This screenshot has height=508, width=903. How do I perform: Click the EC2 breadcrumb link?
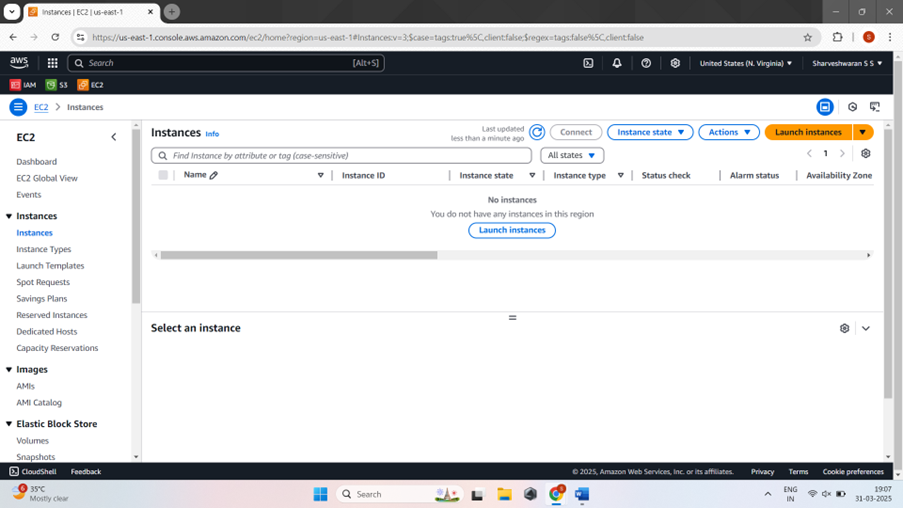click(x=41, y=107)
